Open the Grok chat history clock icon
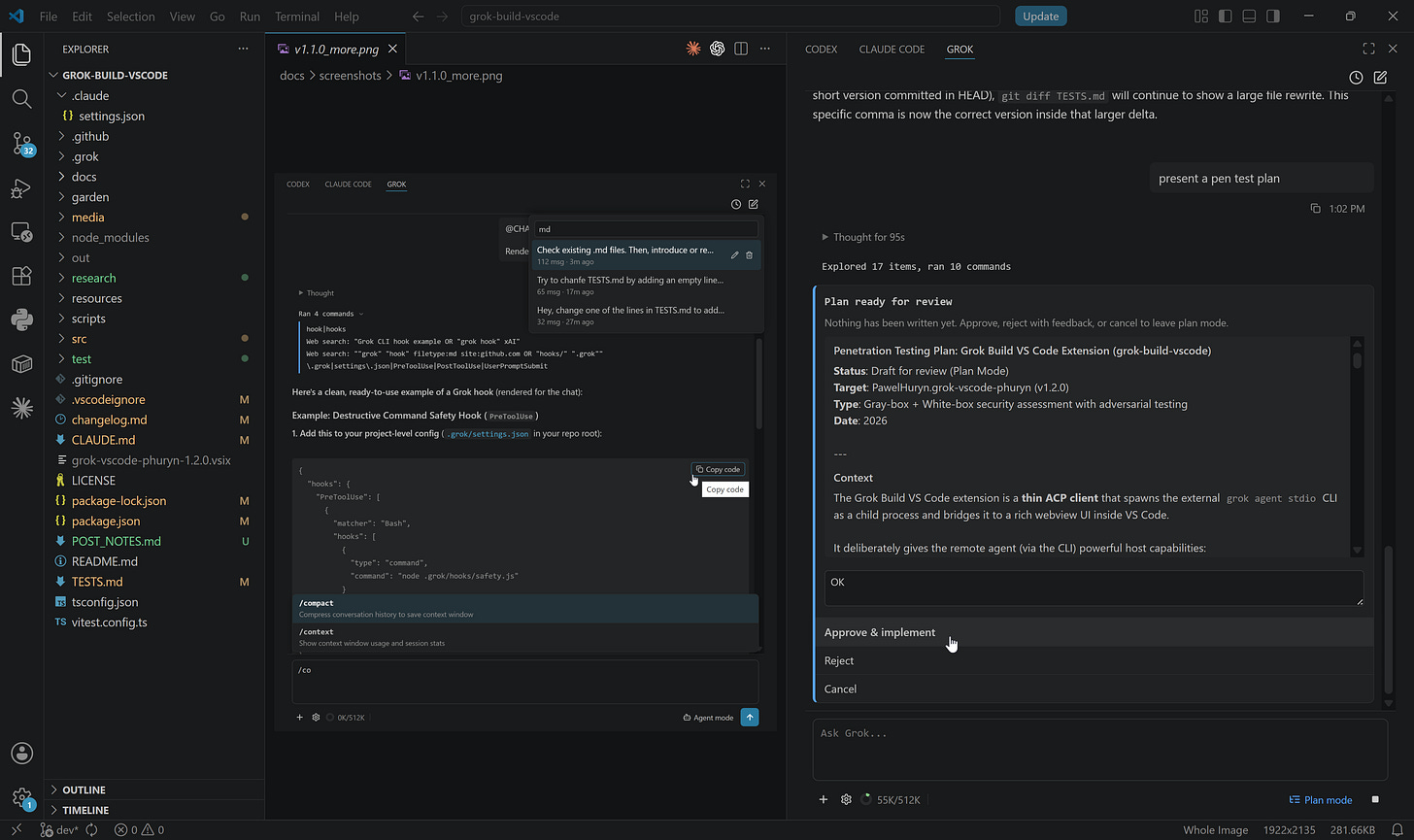Viewport: 1414px width, 840px height. [1356, 78]
